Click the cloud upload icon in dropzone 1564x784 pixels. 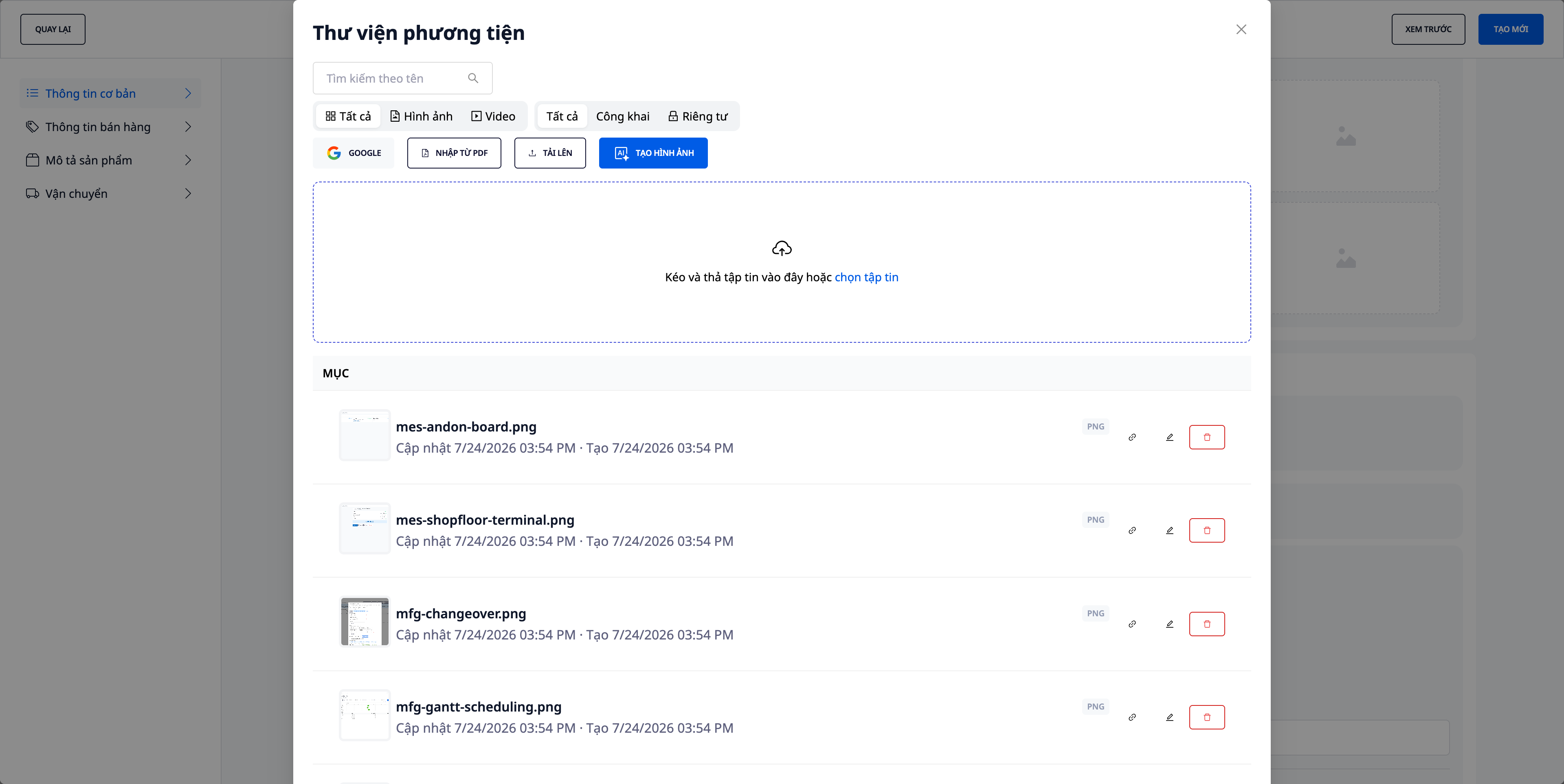(x=782, y=248)
